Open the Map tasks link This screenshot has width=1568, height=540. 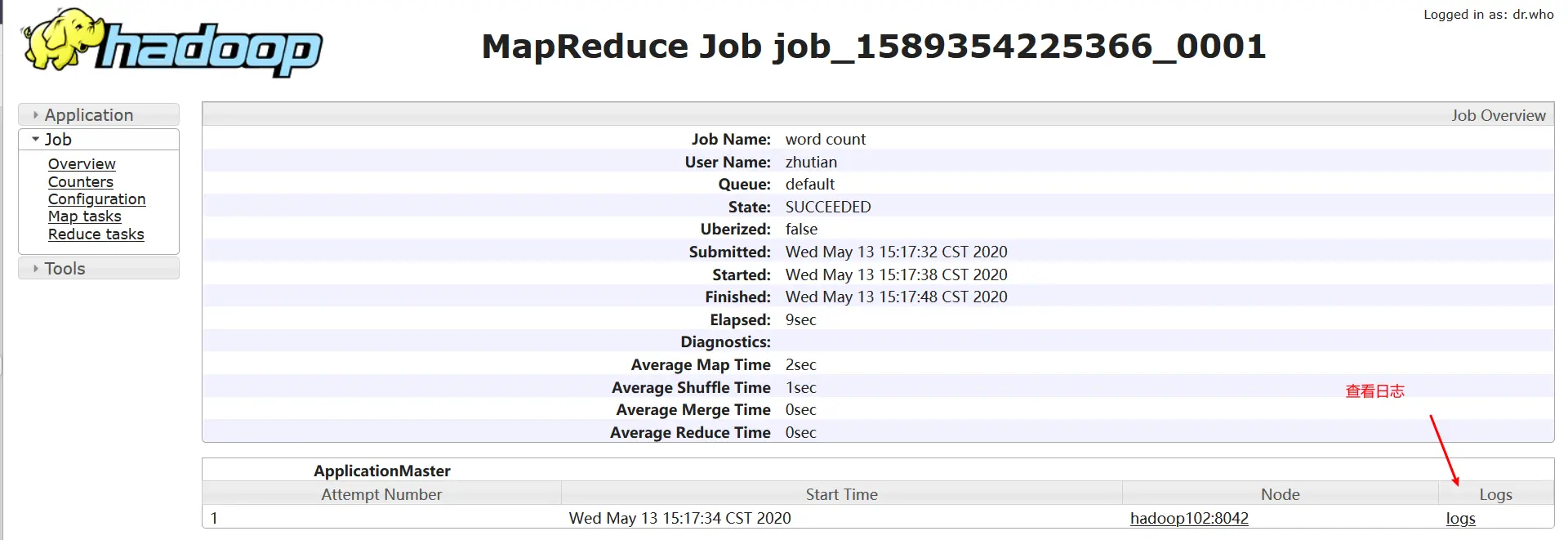point(85,216)
